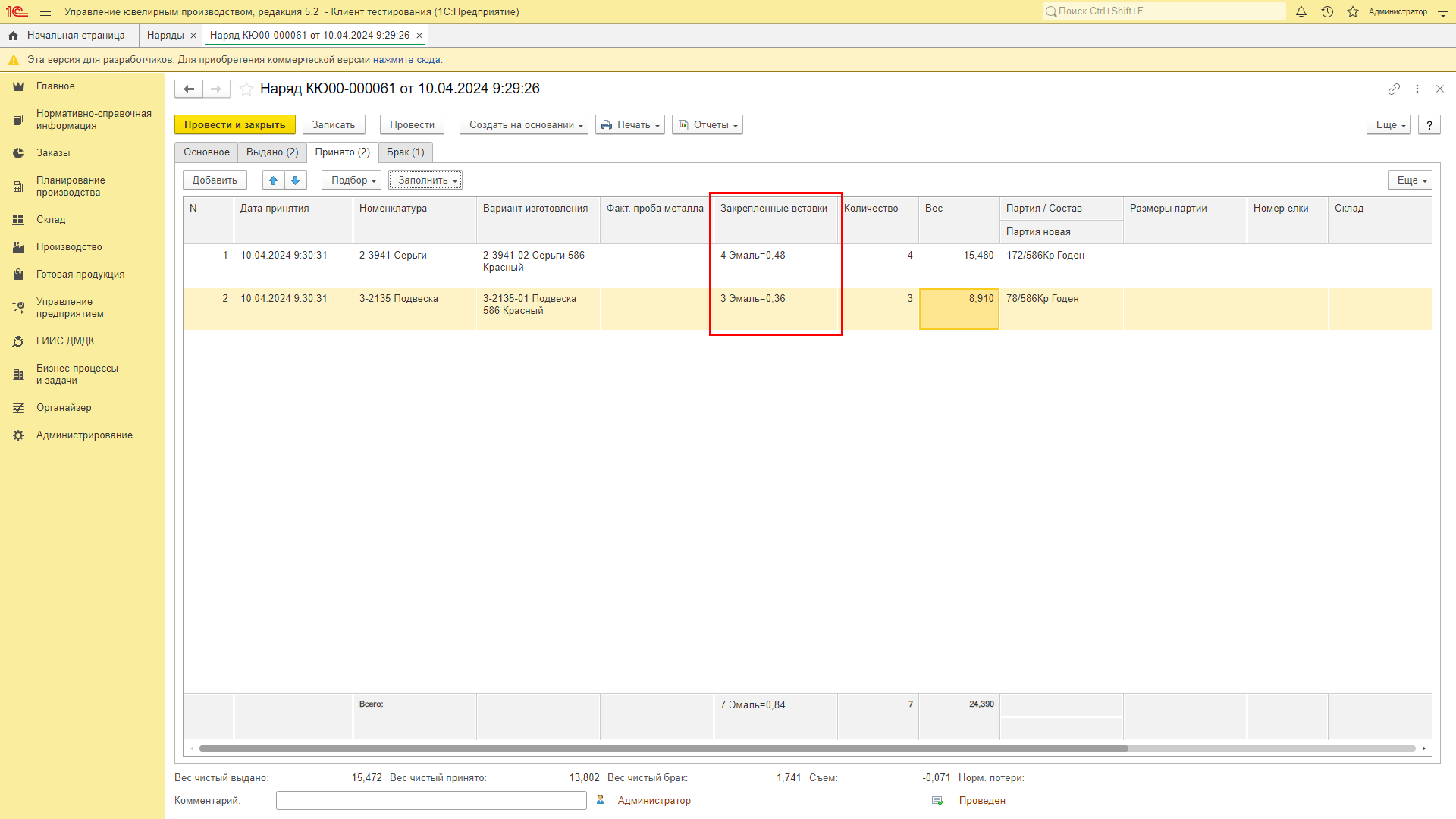Open the Администратор user link

tap(654, 801)
